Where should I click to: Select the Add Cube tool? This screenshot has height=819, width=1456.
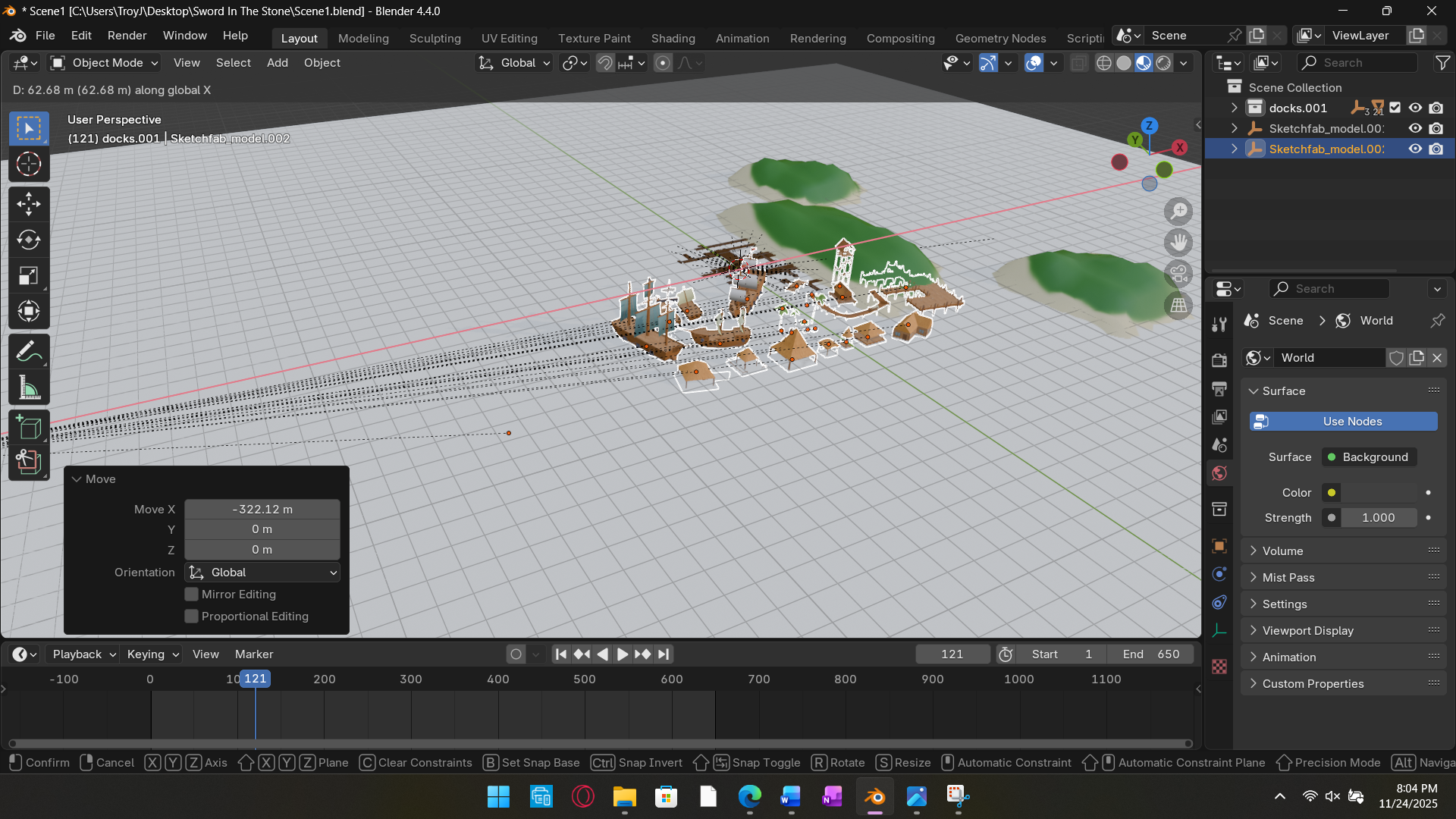(x=29, y=428)
